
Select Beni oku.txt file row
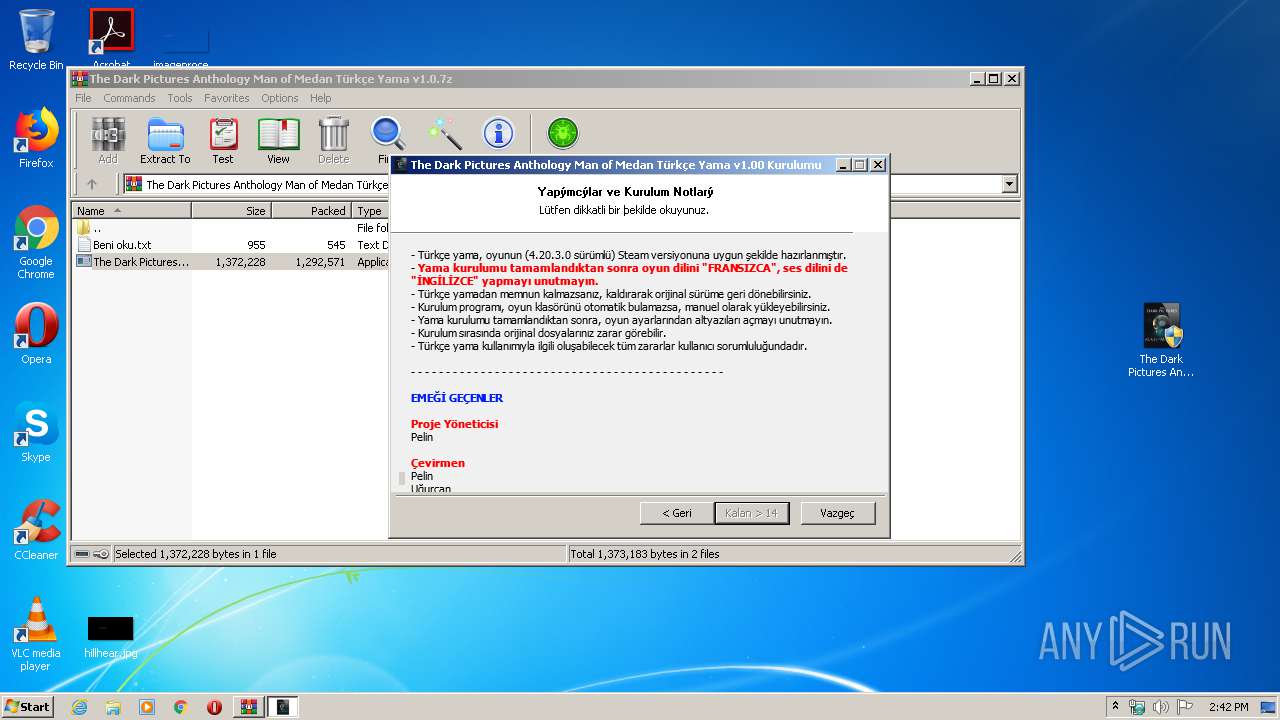pos(232,244)
